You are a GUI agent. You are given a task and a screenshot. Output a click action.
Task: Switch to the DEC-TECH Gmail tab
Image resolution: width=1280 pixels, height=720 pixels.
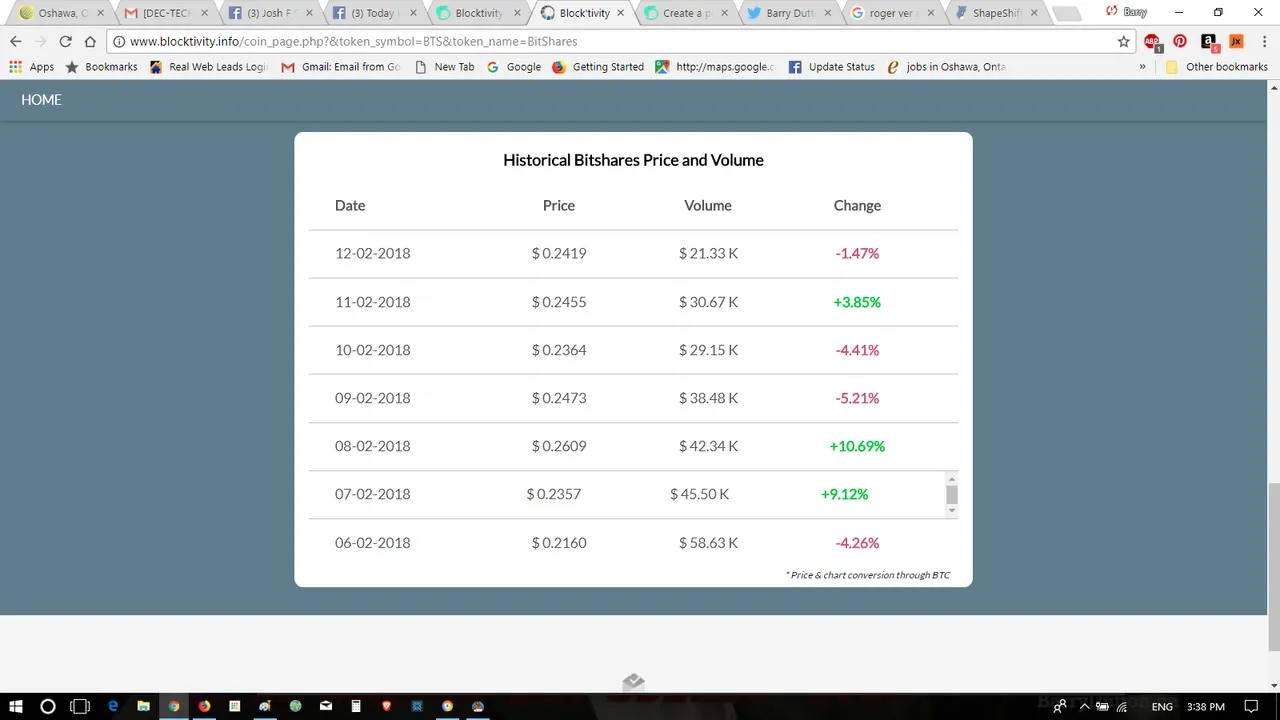pyautogui.click(x=165, y=13)
